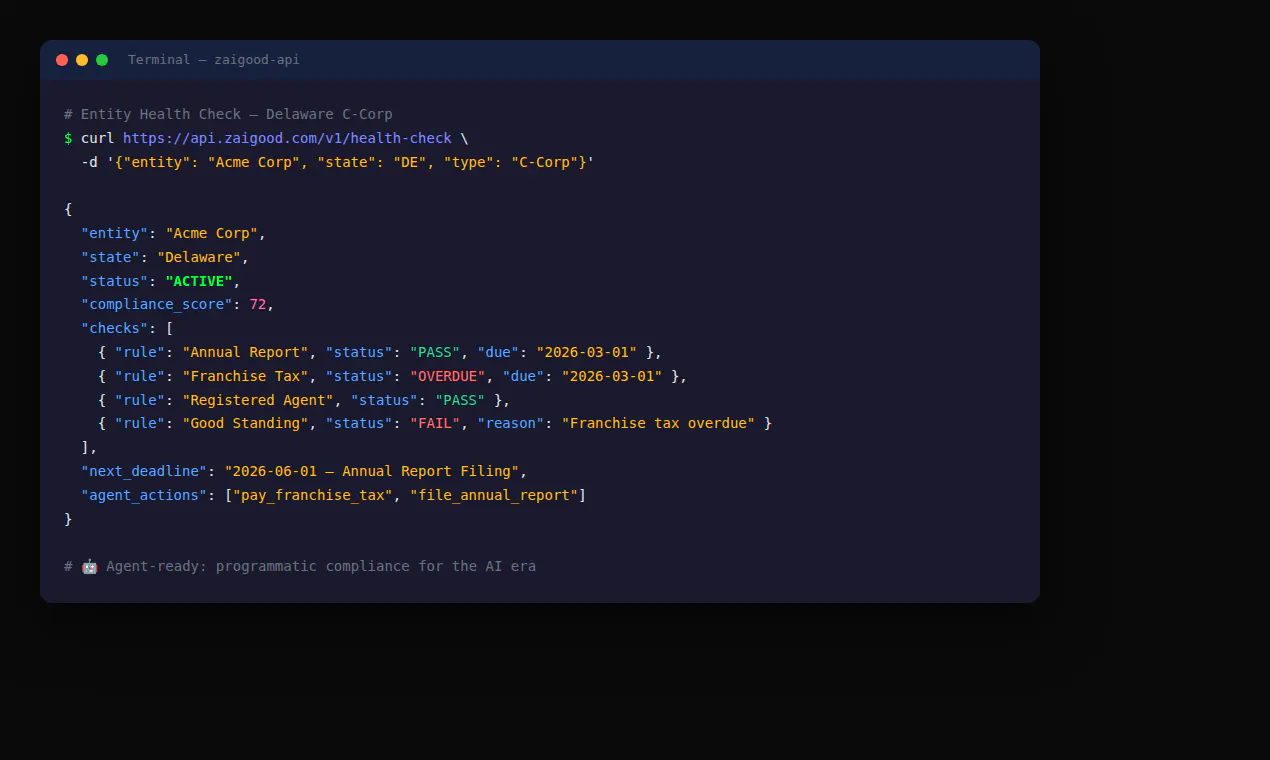Click the due date in the Franchise Tax row
The height and width of the screenshot is (760, 1270).
point(611,376)
